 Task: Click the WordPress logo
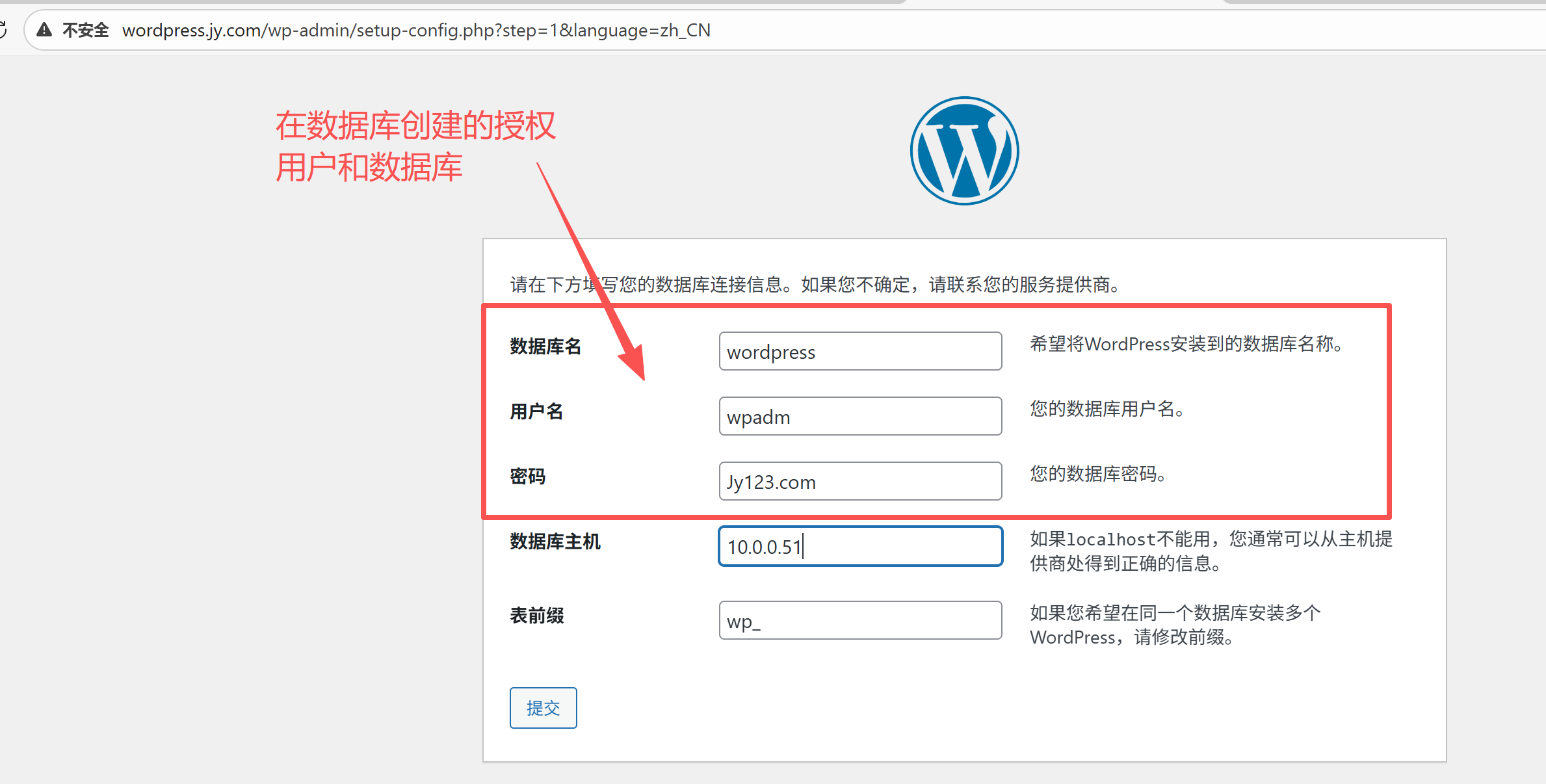(x=964, y=151)
